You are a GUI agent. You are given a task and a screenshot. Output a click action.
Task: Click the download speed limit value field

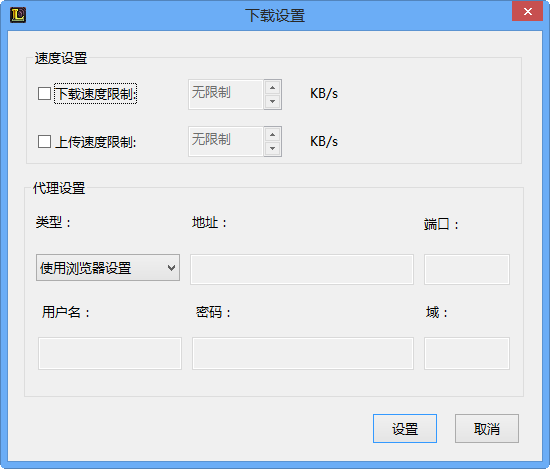click(226, 94)
